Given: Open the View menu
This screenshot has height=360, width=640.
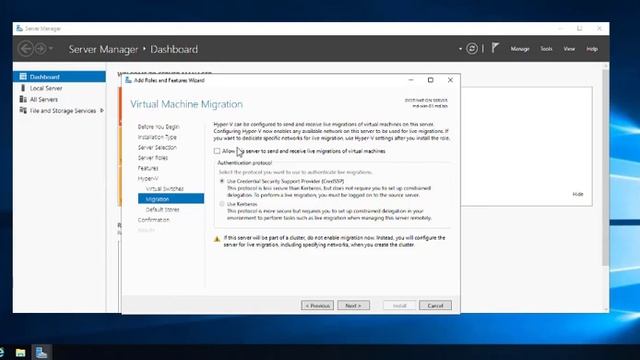Looking at the screenshot, I should point(569,49).
